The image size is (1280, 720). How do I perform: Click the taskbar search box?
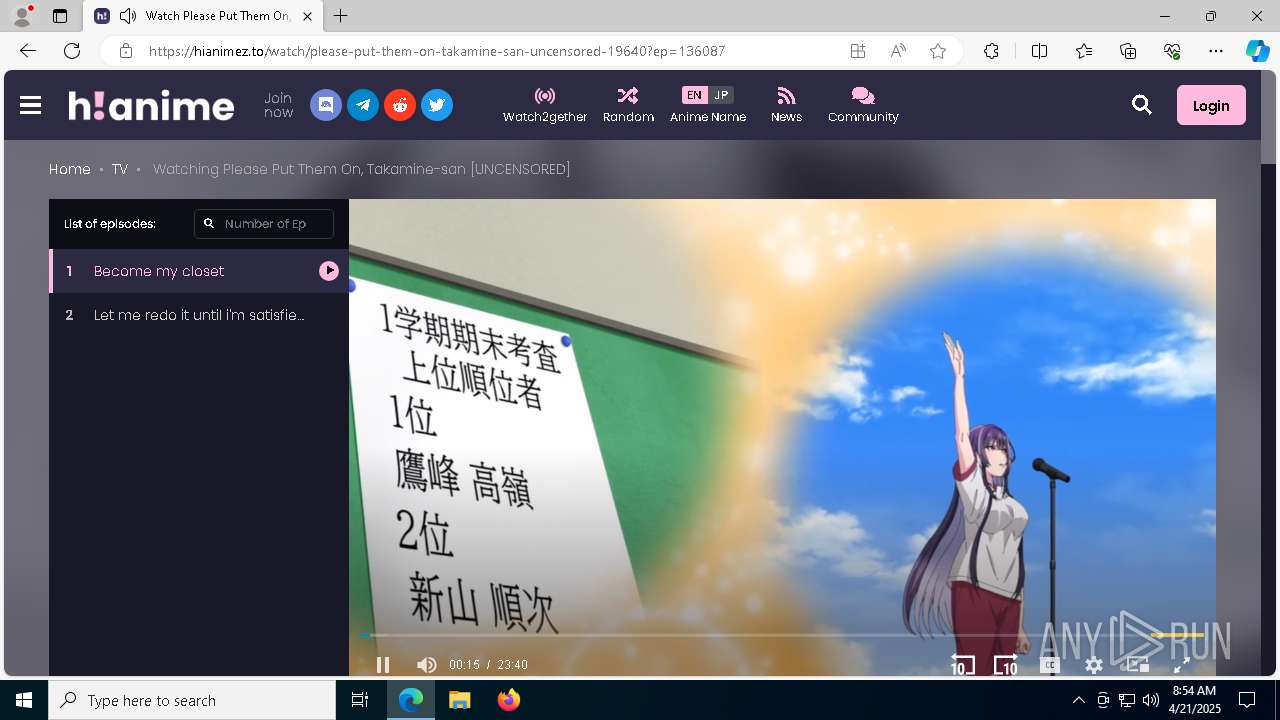[192, 700]
